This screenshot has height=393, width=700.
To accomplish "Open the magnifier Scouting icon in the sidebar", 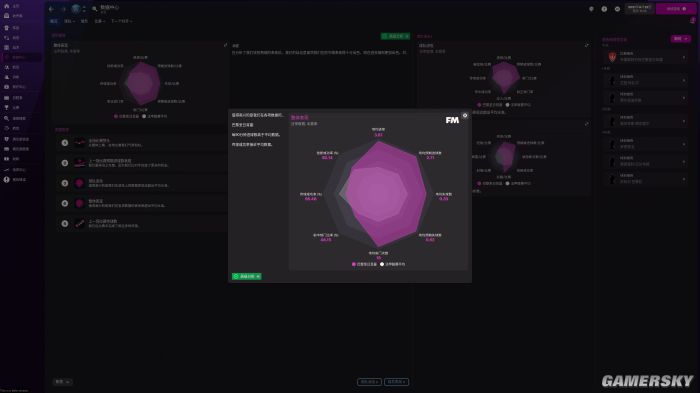I will pyautogui.click(x=6, y=118).
